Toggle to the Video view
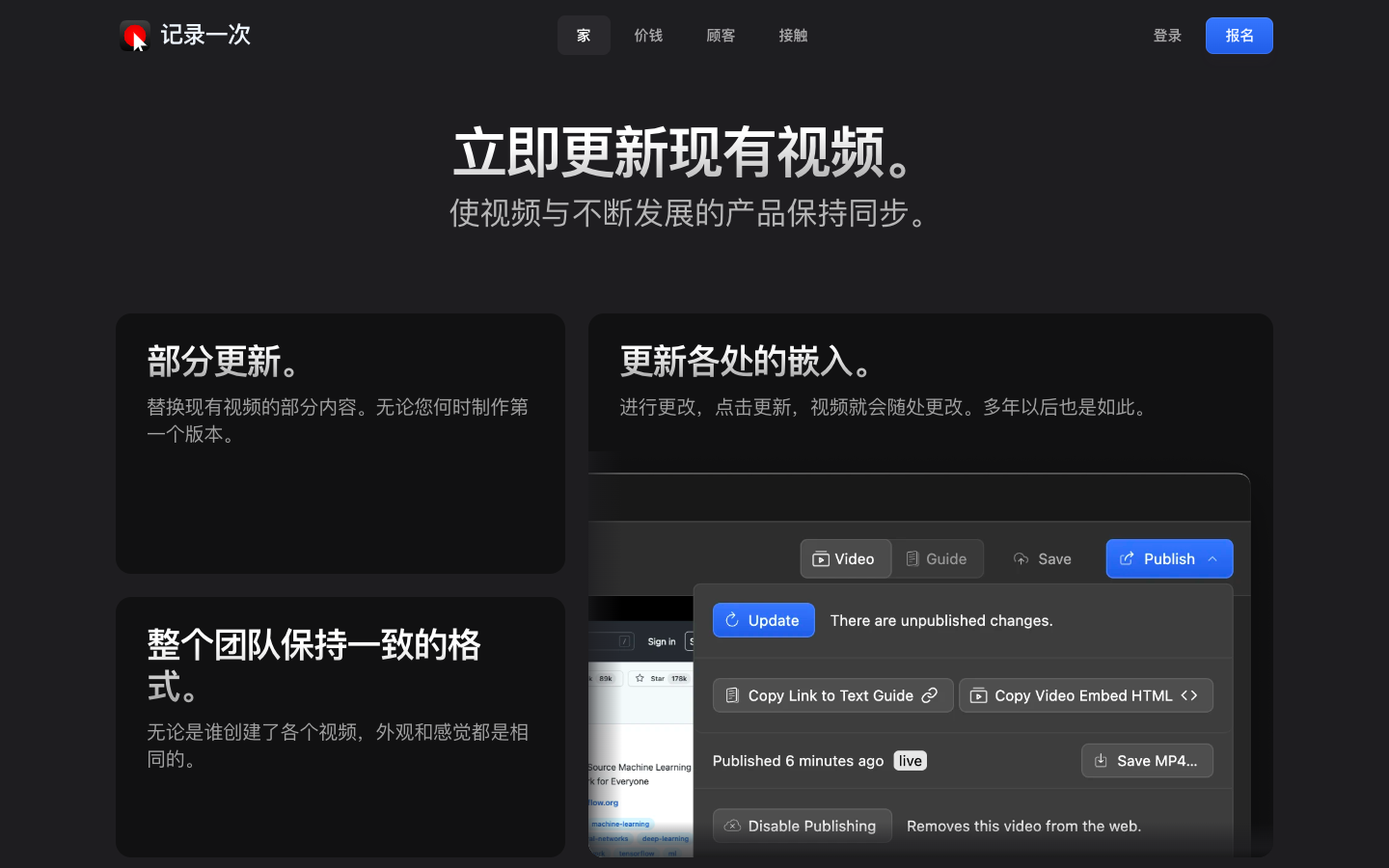1389x868 pixels. coord(845,559)
